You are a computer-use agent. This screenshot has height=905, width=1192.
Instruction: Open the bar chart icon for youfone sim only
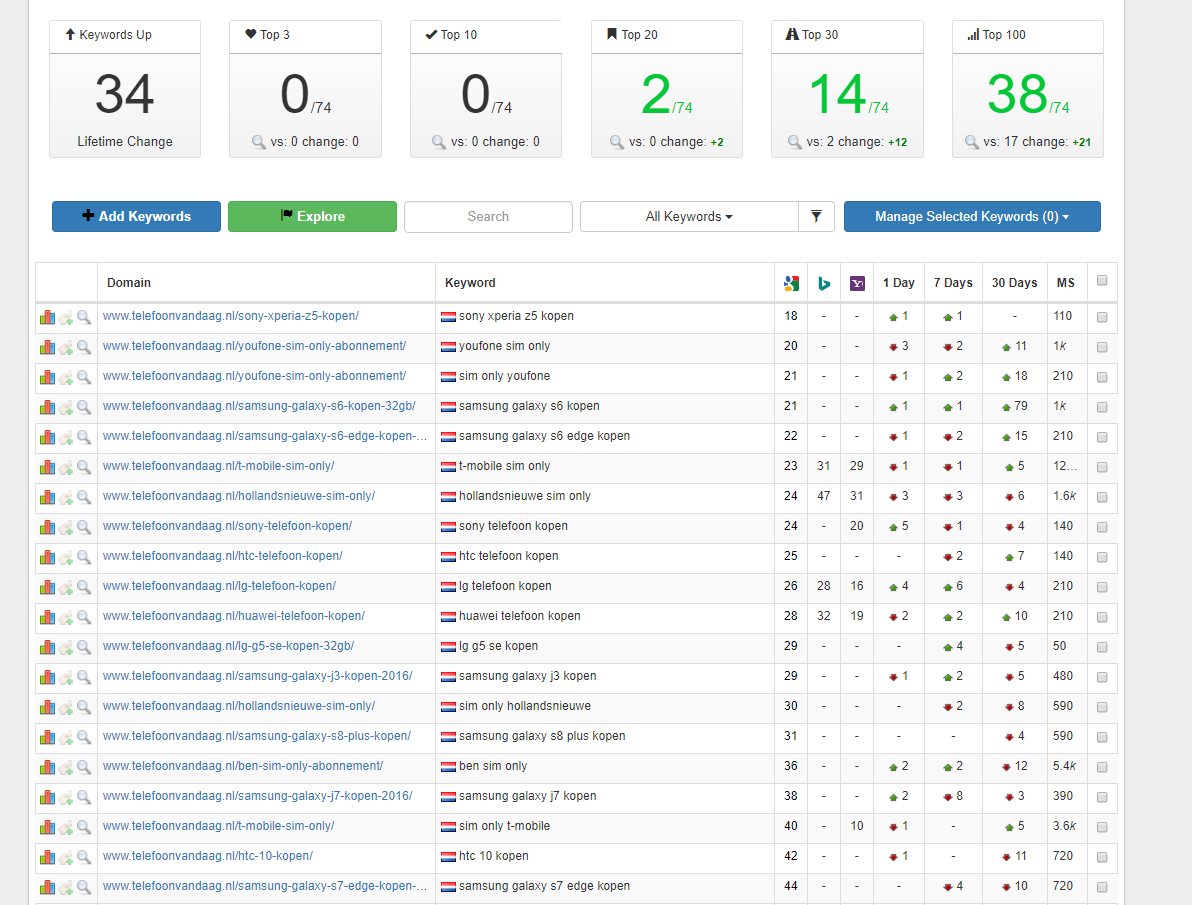[47, 347]
